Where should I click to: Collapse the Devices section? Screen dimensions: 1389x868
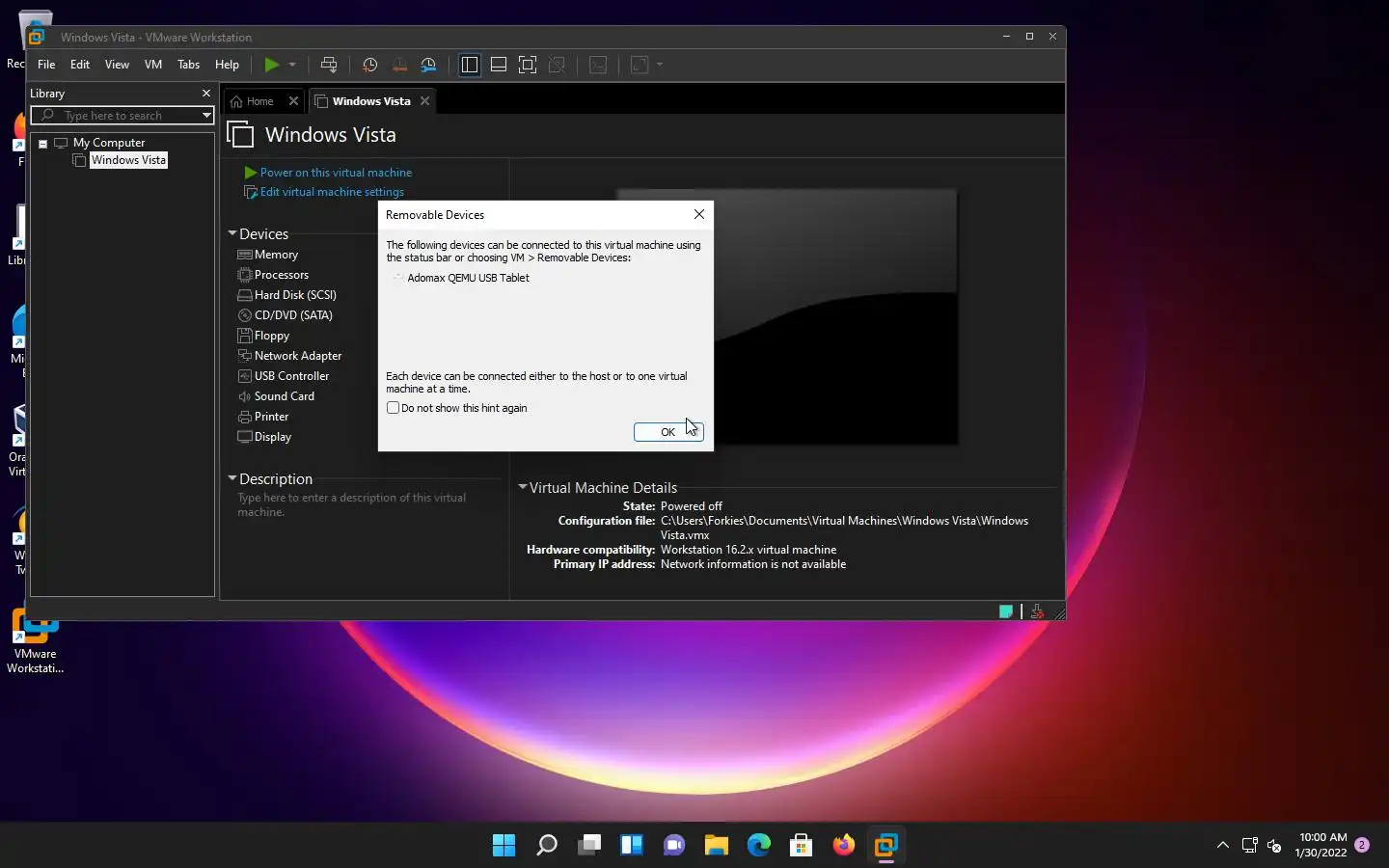tap(232, 233)
